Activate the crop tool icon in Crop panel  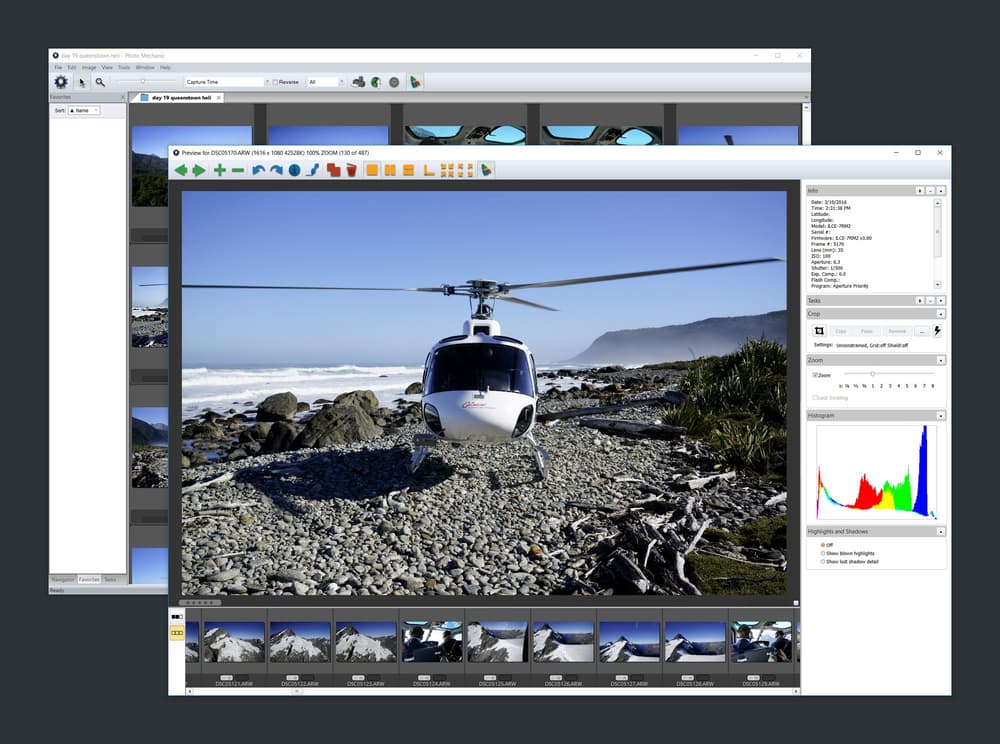pos(819,331)
